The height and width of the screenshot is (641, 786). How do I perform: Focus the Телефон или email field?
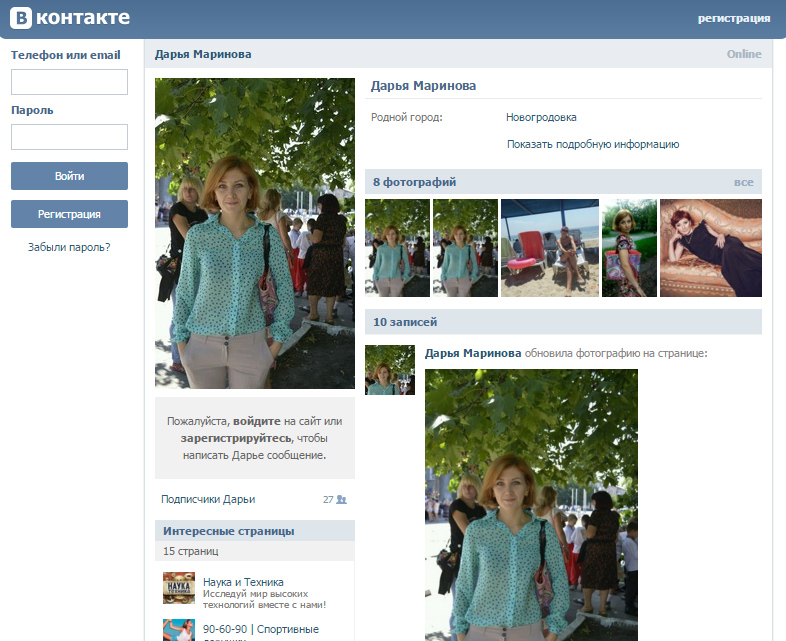point(69,82)
